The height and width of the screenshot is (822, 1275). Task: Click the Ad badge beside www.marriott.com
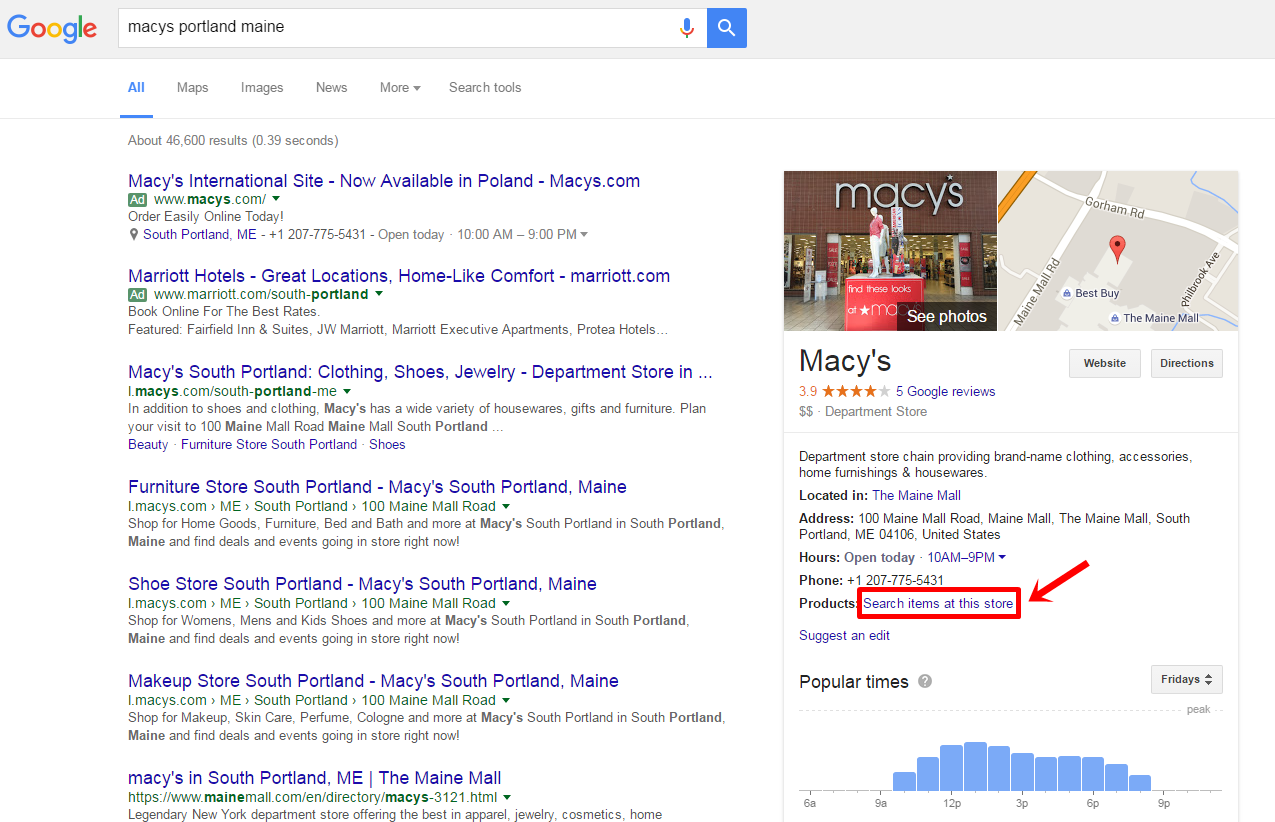click(138, 295)
